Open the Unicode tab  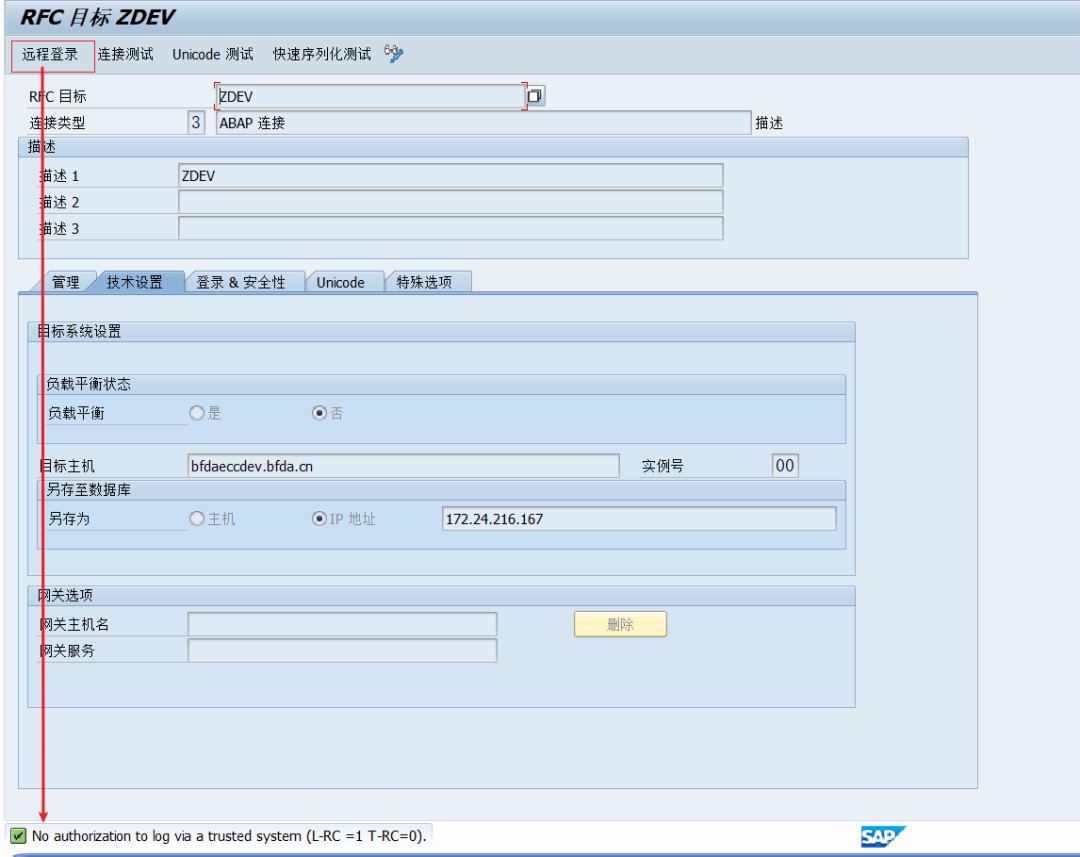pos(340,282)
